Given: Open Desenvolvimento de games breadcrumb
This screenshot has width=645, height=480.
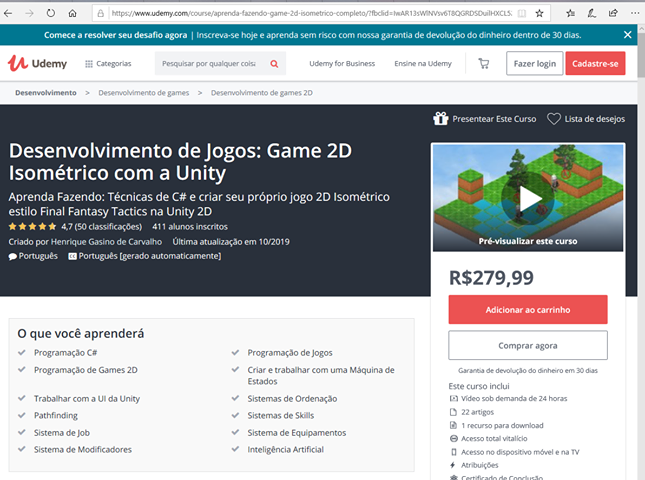Looking at the screenshot, I should coord(144,93).
